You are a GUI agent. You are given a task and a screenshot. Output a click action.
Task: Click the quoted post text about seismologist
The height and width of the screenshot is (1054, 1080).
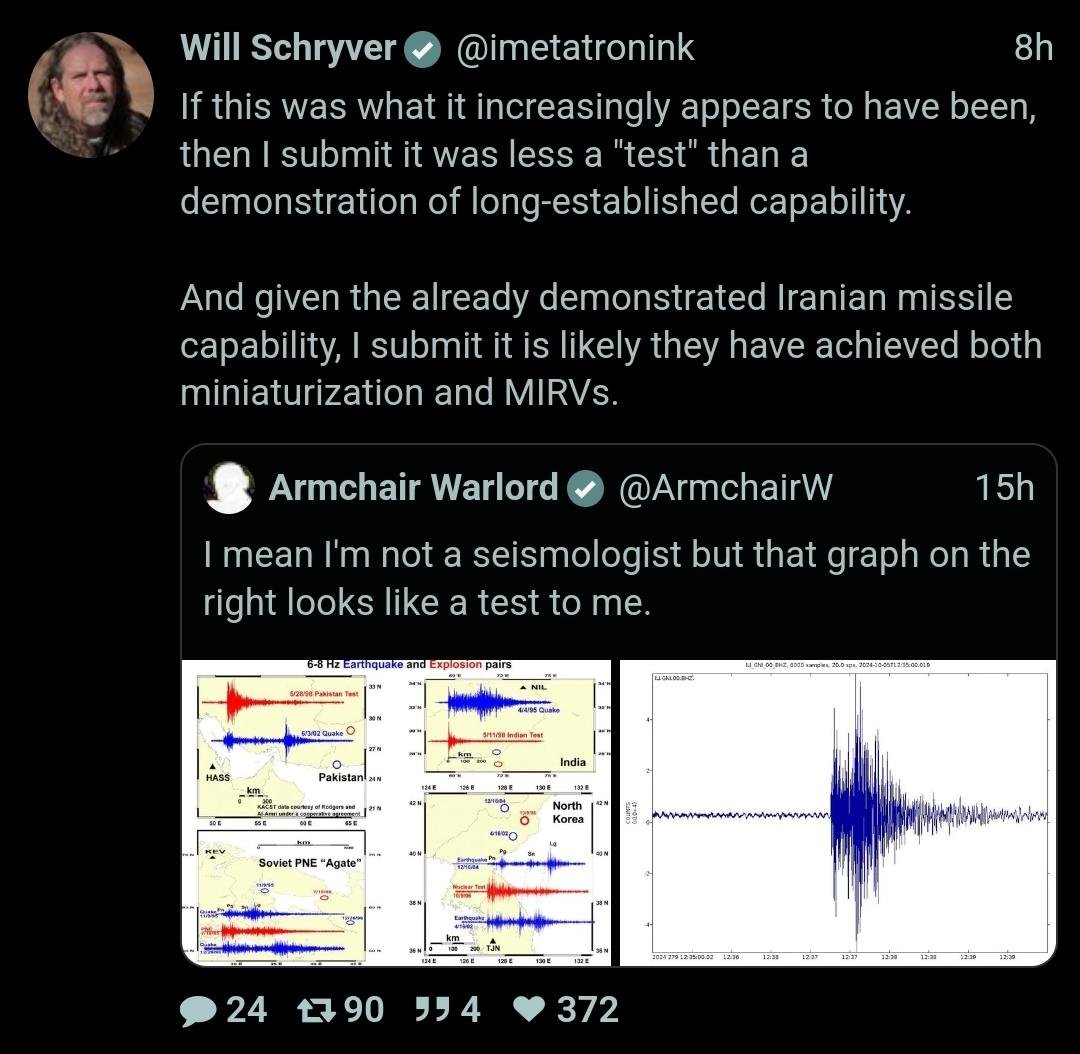(x=616, y=578)
